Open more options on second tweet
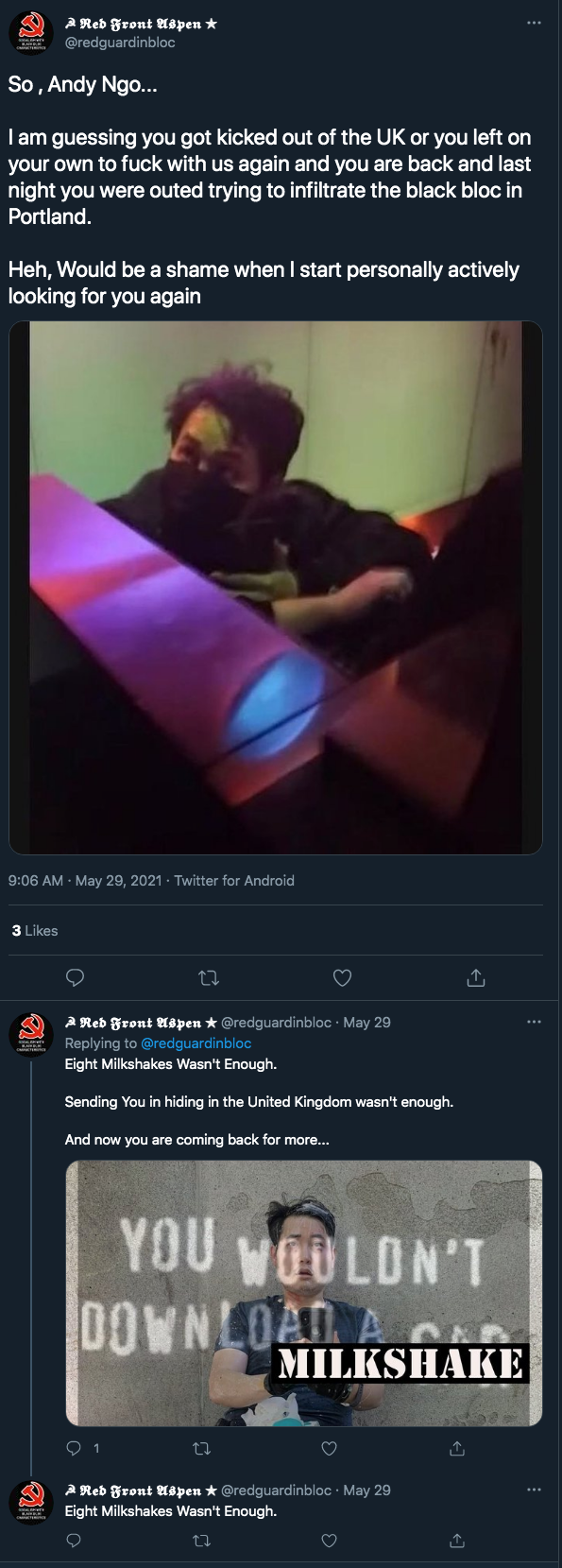This screenshot has width=562, height=1568. (535, 1022)
